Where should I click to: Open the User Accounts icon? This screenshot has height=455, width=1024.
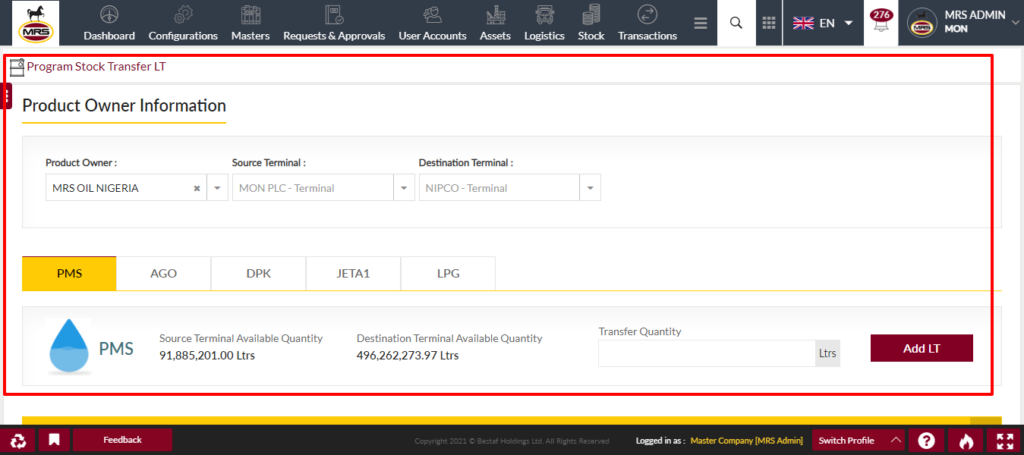432,14
